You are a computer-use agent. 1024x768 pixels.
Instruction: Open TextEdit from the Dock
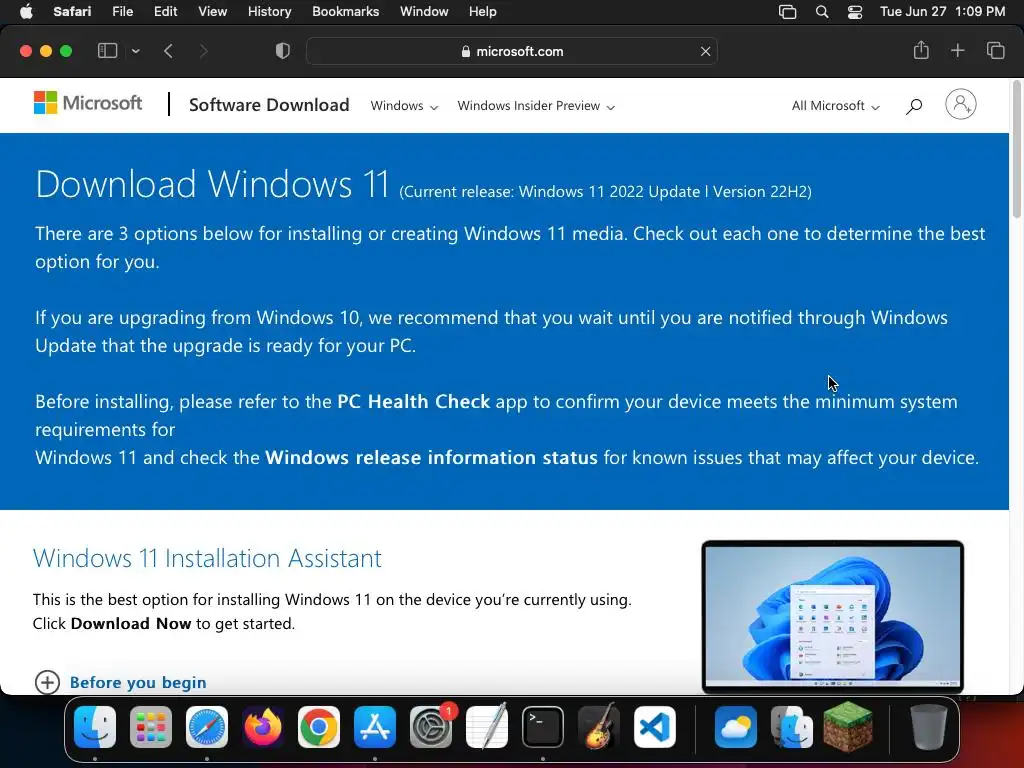[487, 726]
